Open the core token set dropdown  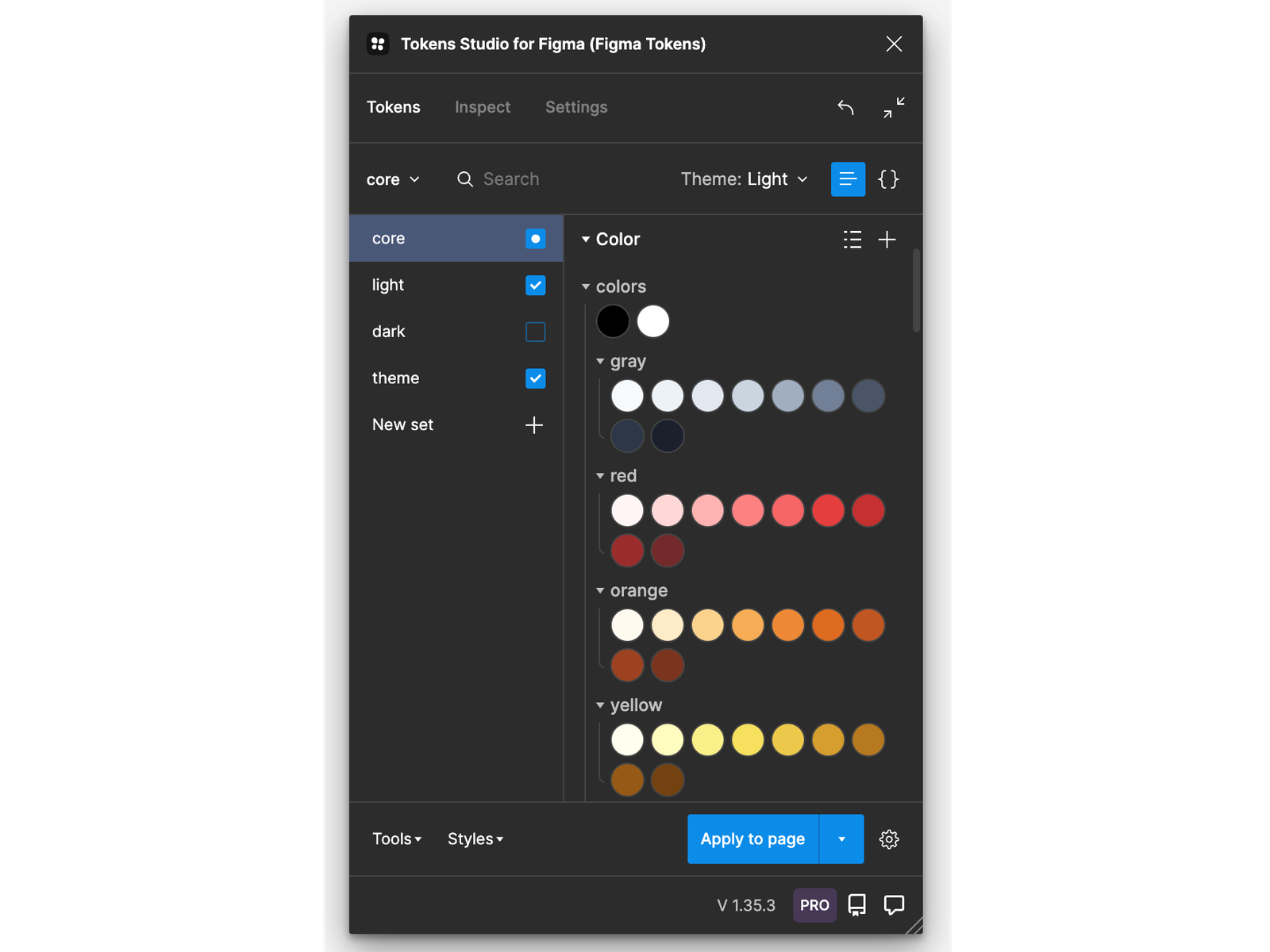(393, 179)
